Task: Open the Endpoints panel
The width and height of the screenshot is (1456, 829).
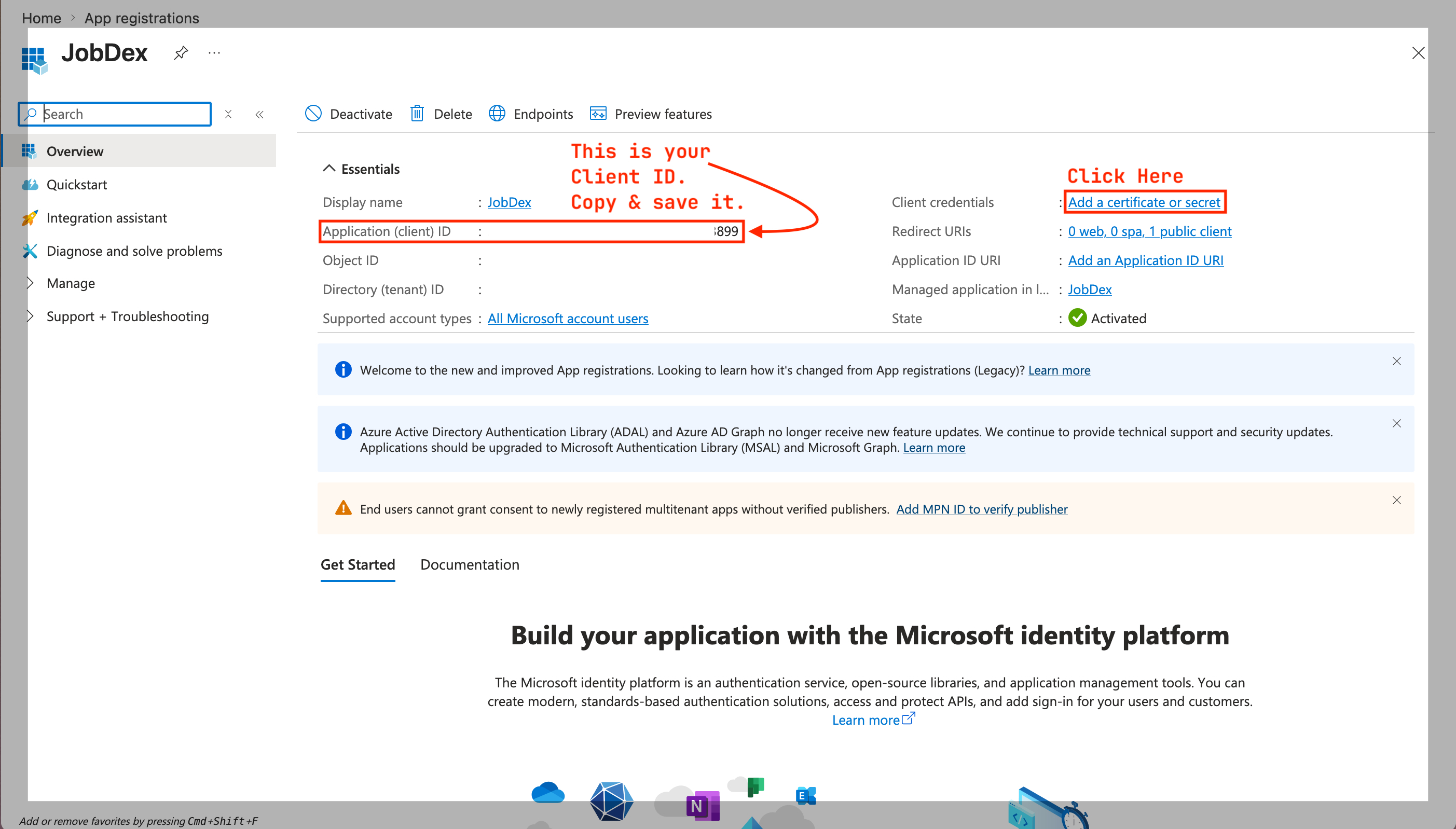Action: coord(531,114)
